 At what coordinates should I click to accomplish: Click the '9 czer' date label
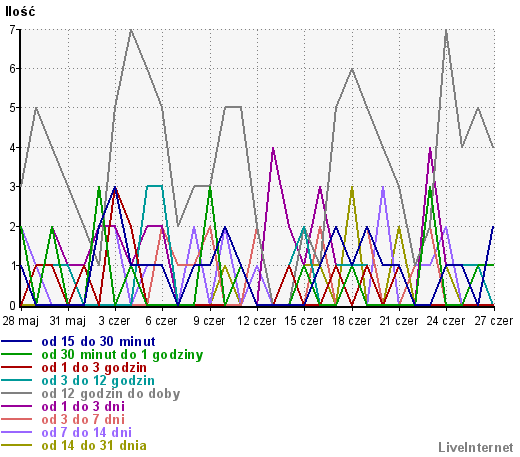coord(209,321)
